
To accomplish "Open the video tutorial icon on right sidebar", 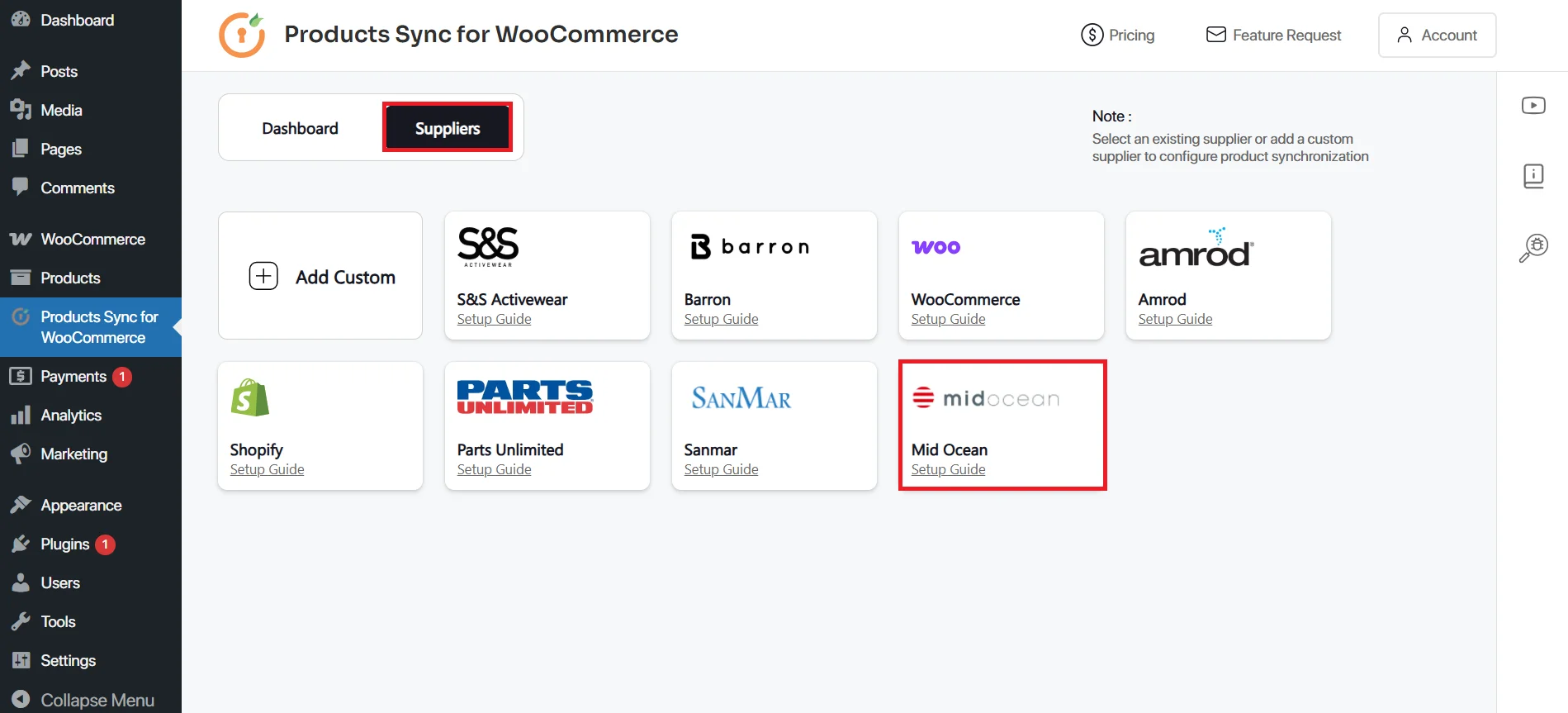I will [1533, 105].
